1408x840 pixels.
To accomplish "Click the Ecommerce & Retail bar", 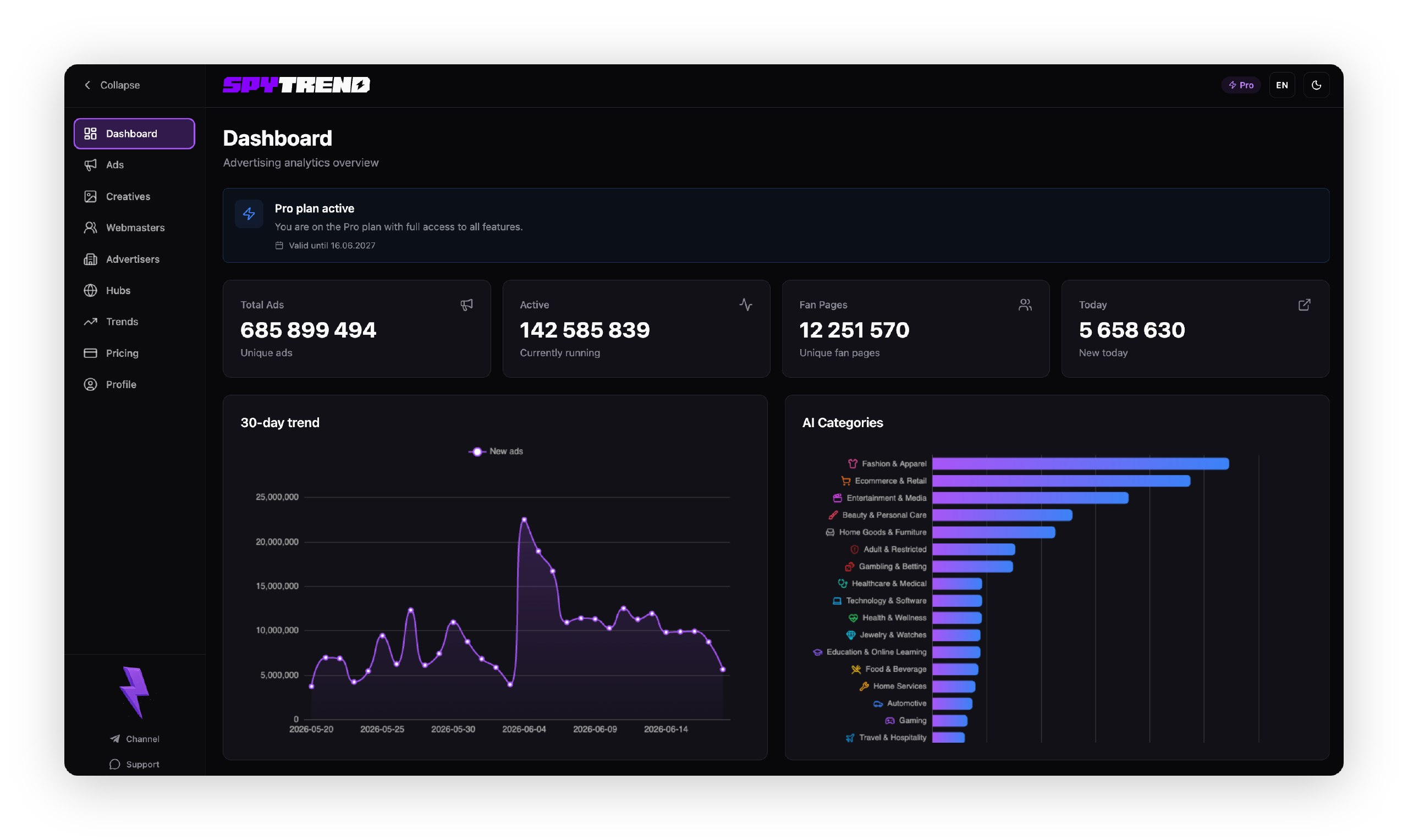I will click(1061, 481).
